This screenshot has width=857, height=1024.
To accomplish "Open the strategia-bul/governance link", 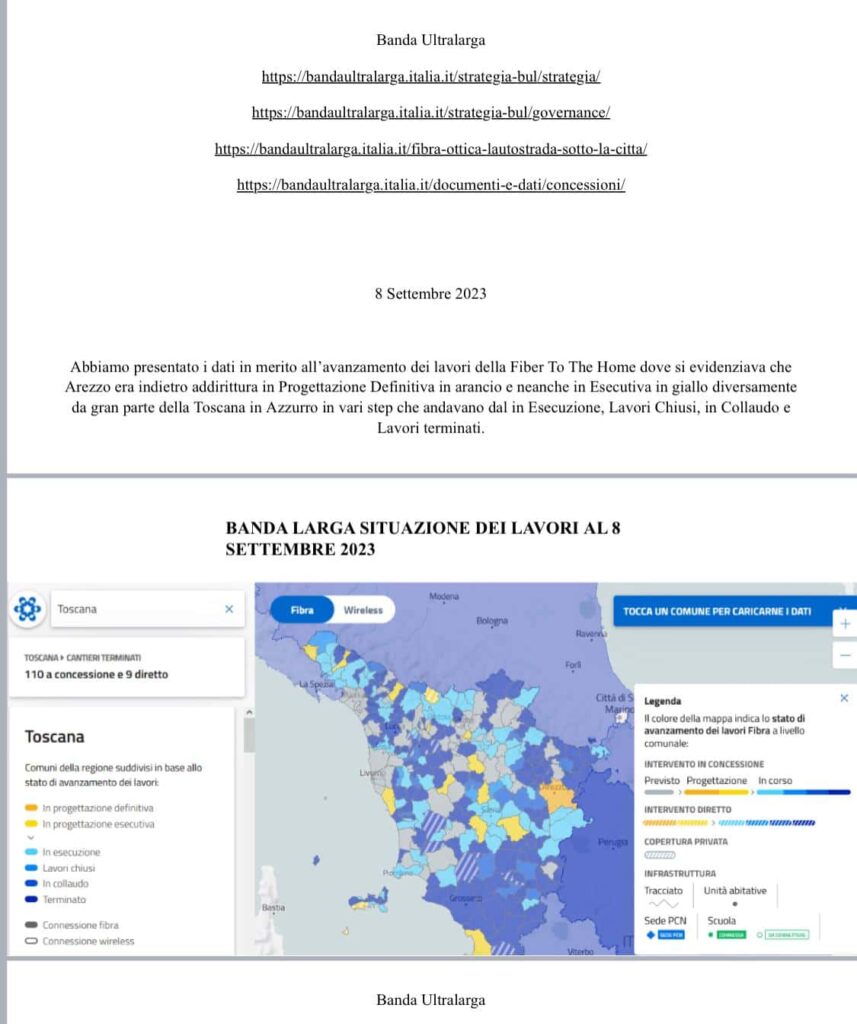I will point(430,112).
